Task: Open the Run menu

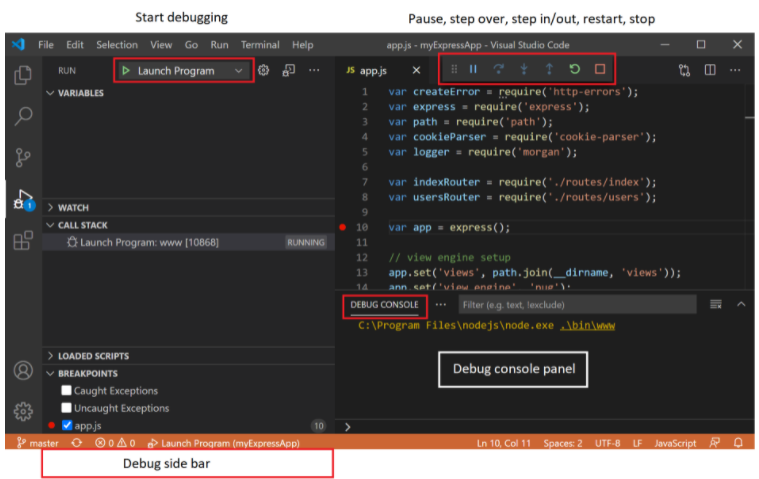Action: coord(219,45)
